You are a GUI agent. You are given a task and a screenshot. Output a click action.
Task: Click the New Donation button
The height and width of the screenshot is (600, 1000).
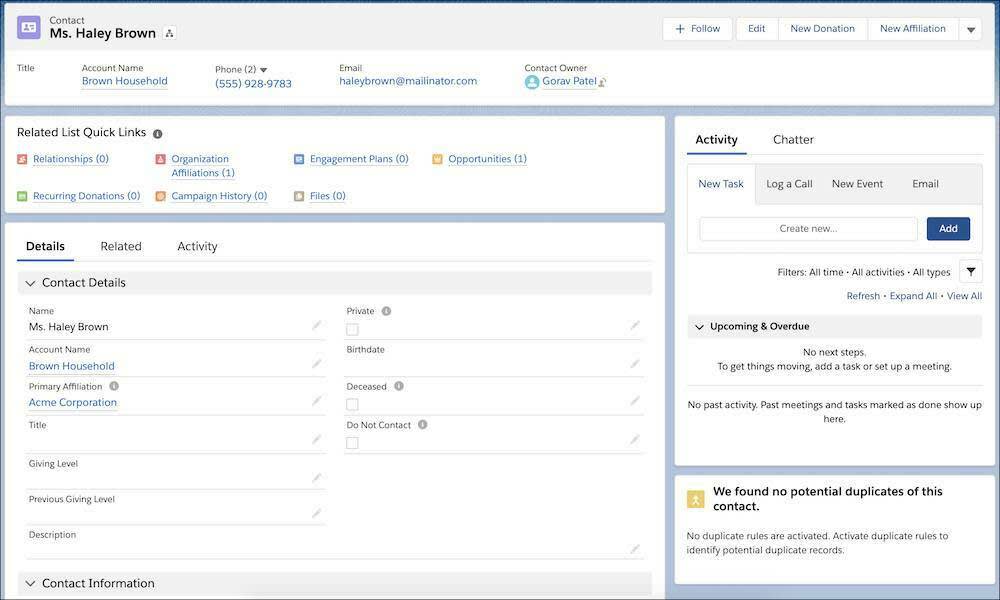pos(823,29)
